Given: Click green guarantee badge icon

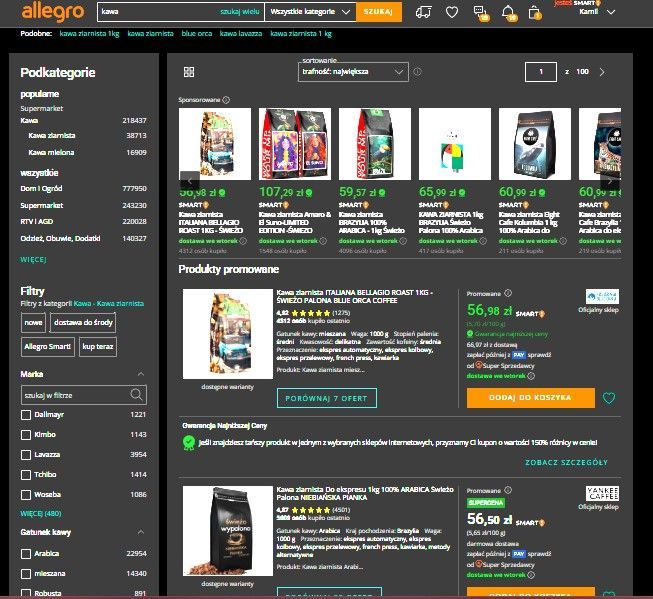Looking at the screenshot, I should pyautogui.click(x=189, y=442).
